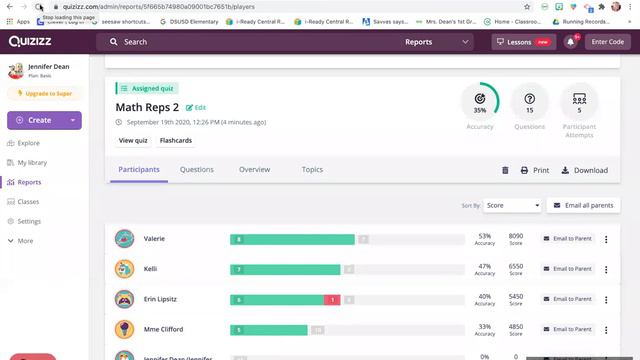Screen dimensions: 640x360
Task: Open more options for Mme Clifford
Action: tap(606, 330)
